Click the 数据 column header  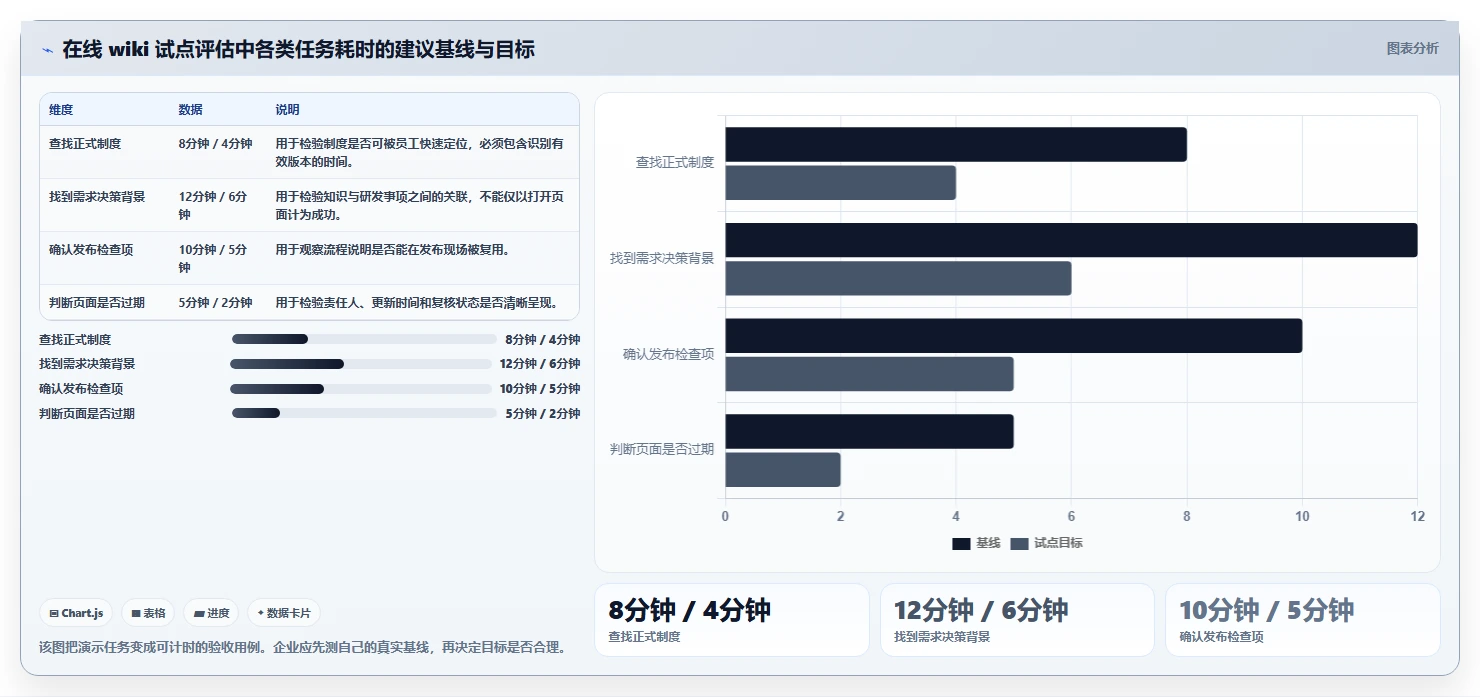pos(191,110)
